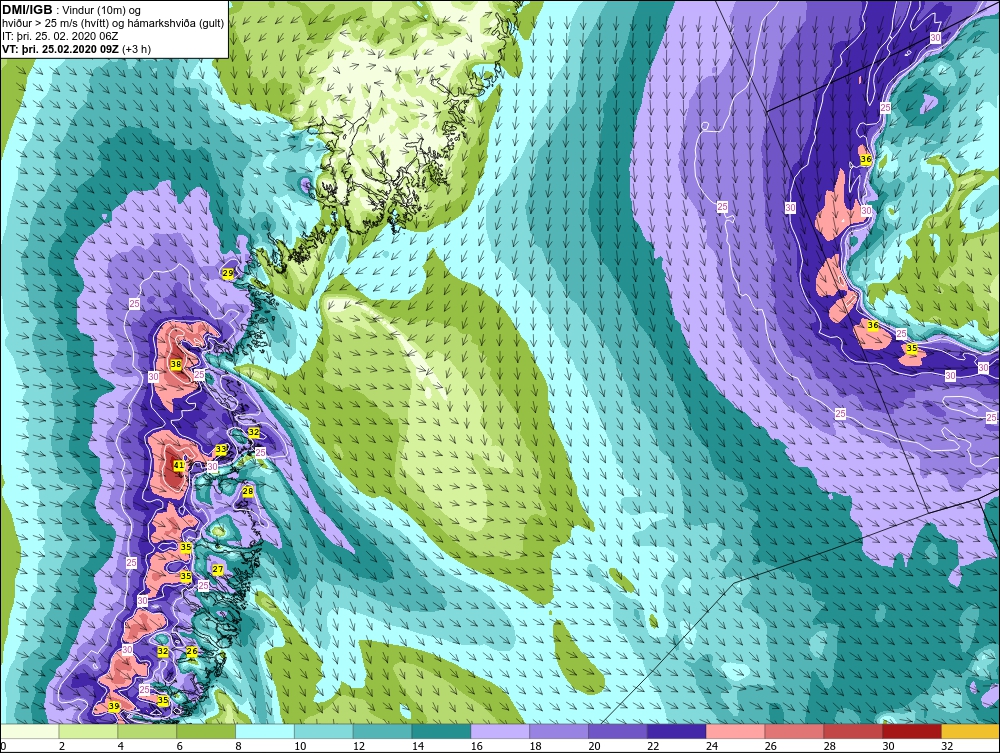Image resolution: width=1000 pixels, height=753 pixels.
Task: Select the colour scale label 32
Action: [x=947, y=746]
